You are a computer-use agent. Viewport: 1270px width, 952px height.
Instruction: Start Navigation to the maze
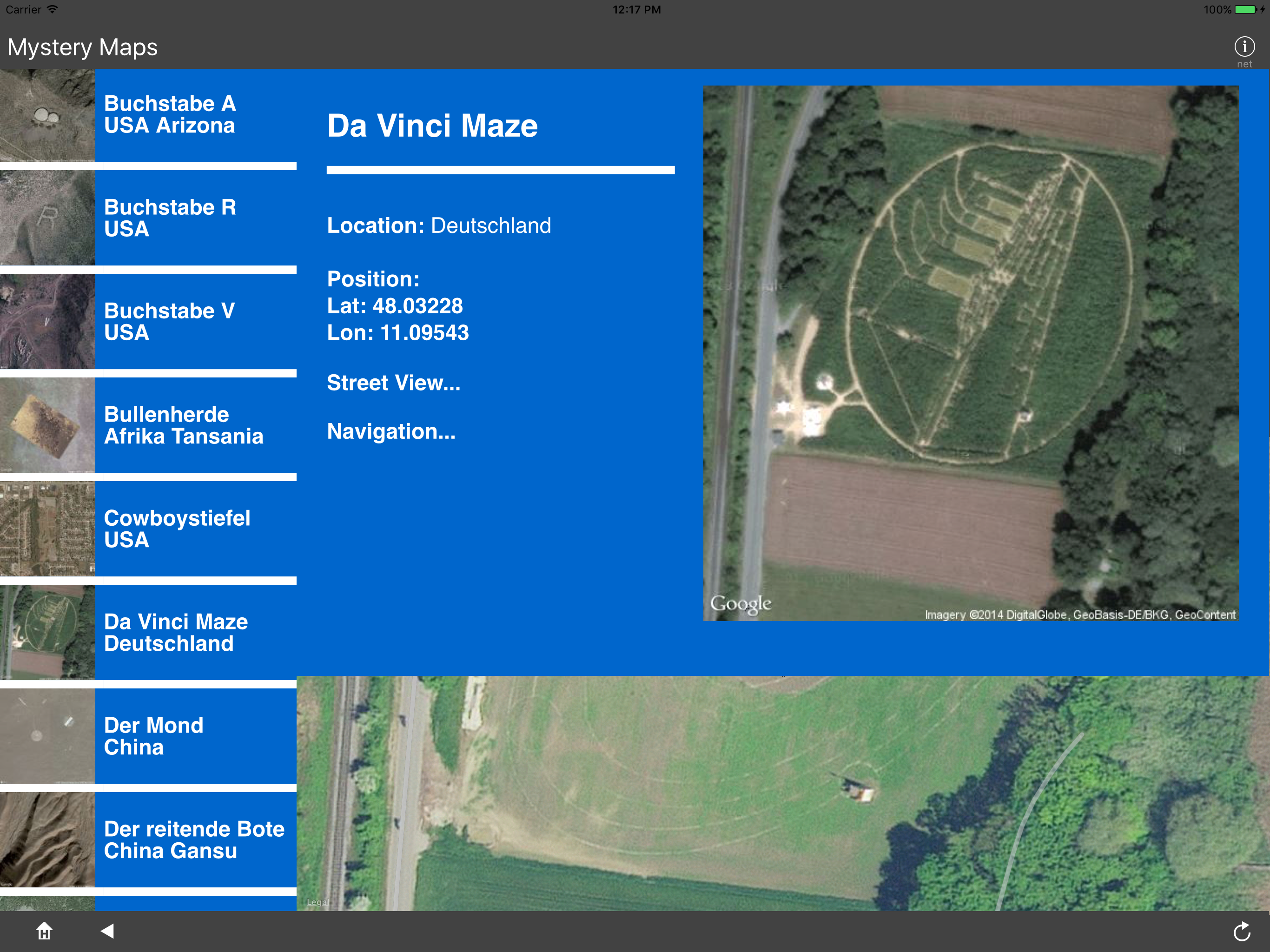391,431
